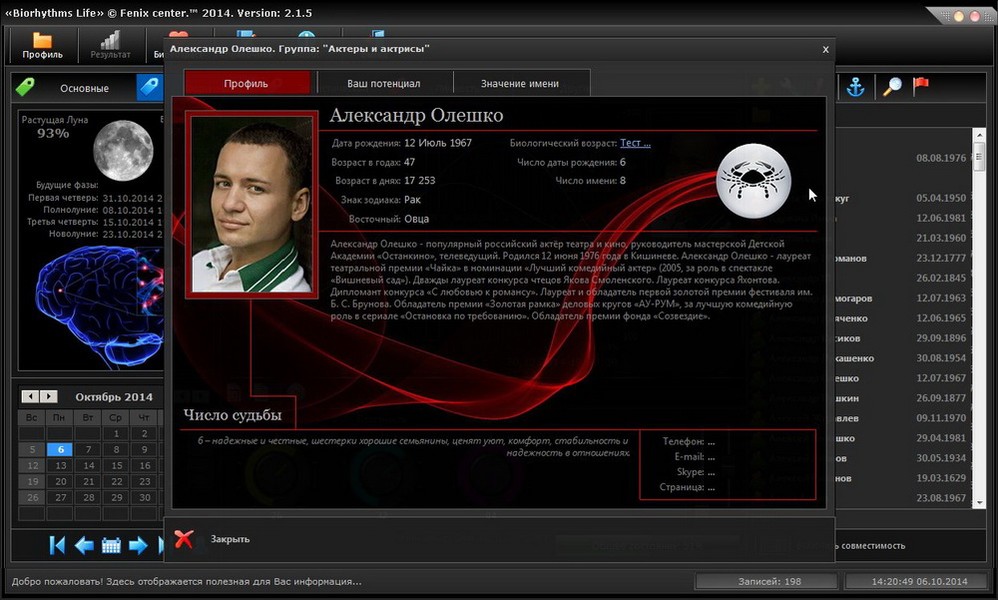Go to previous month in calendar header
The height and width of the screenshot is (600, 998).
pos(31,397)
